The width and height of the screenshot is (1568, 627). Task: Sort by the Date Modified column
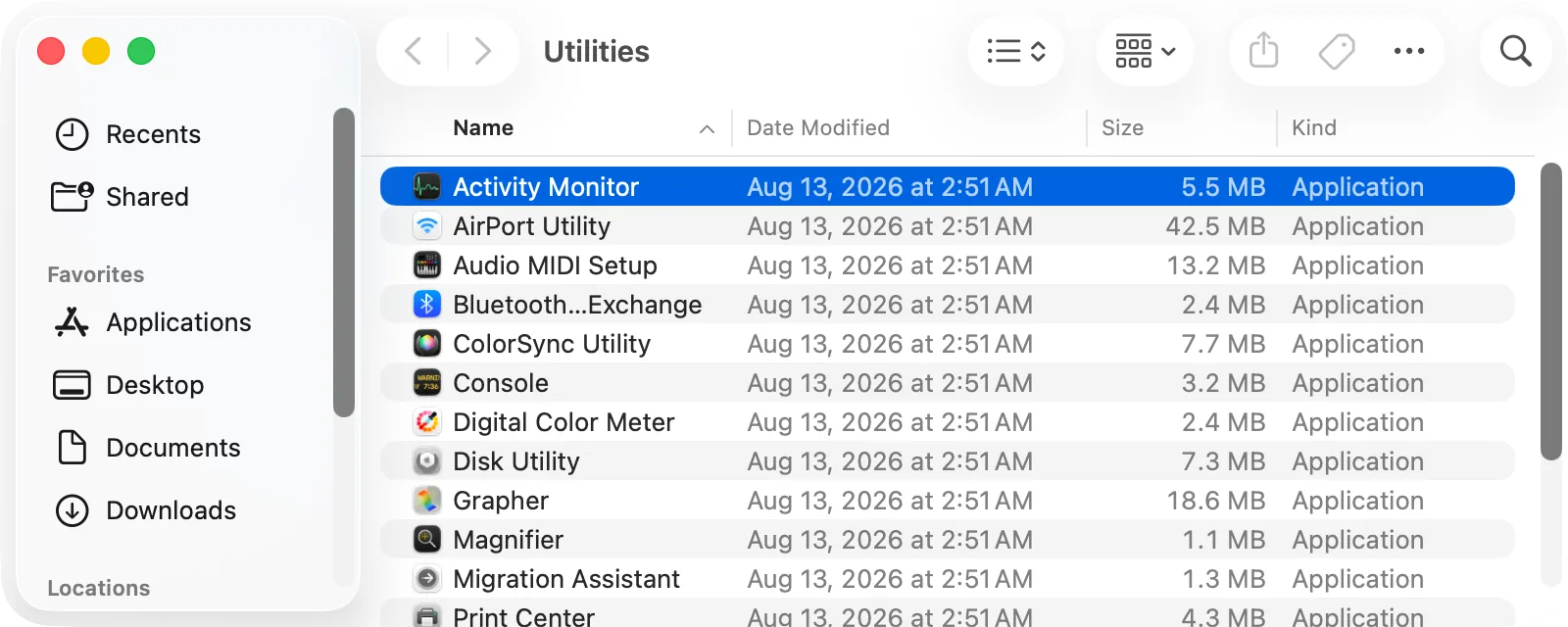coord(818,128)
